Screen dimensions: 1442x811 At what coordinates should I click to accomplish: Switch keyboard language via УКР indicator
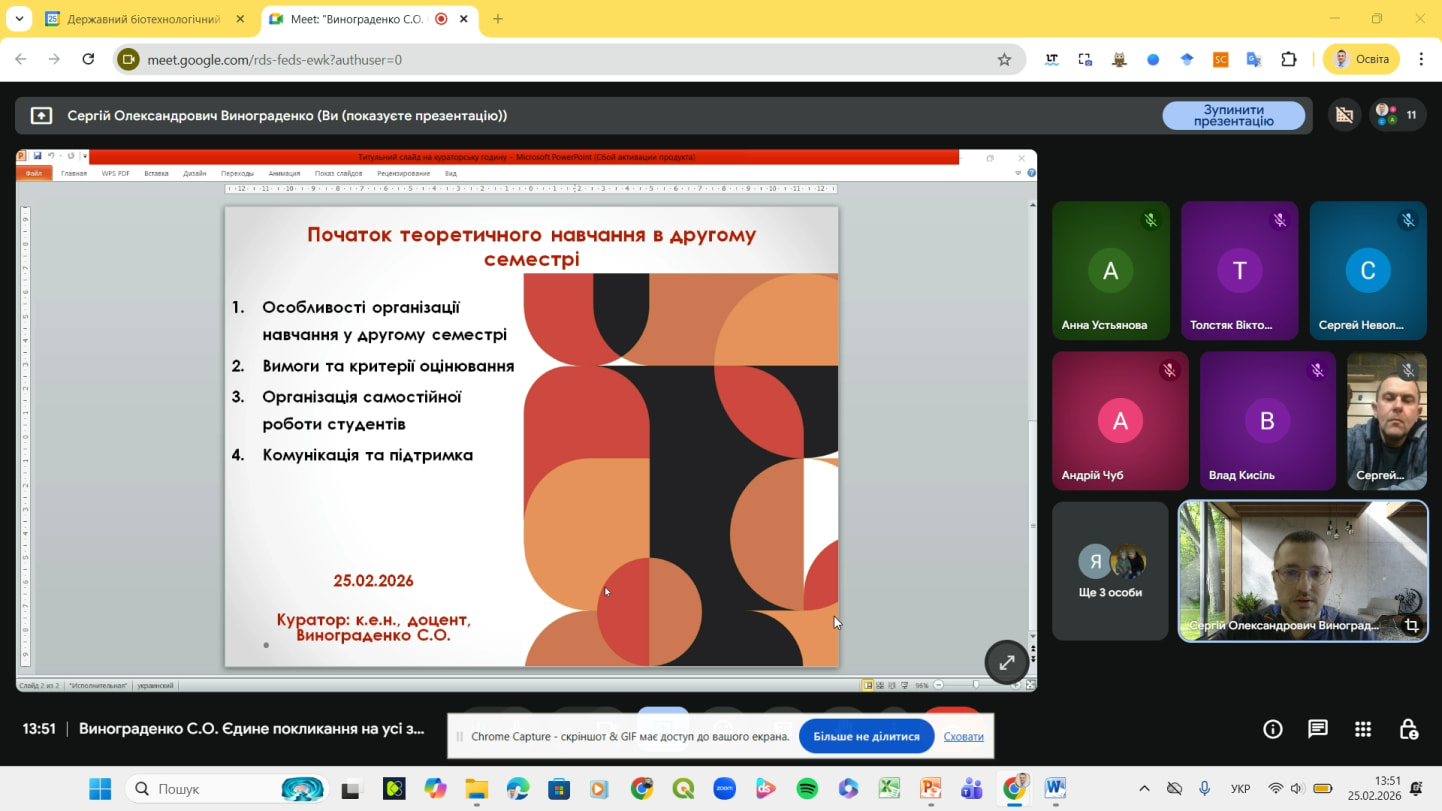click(x=1240, y=789)
